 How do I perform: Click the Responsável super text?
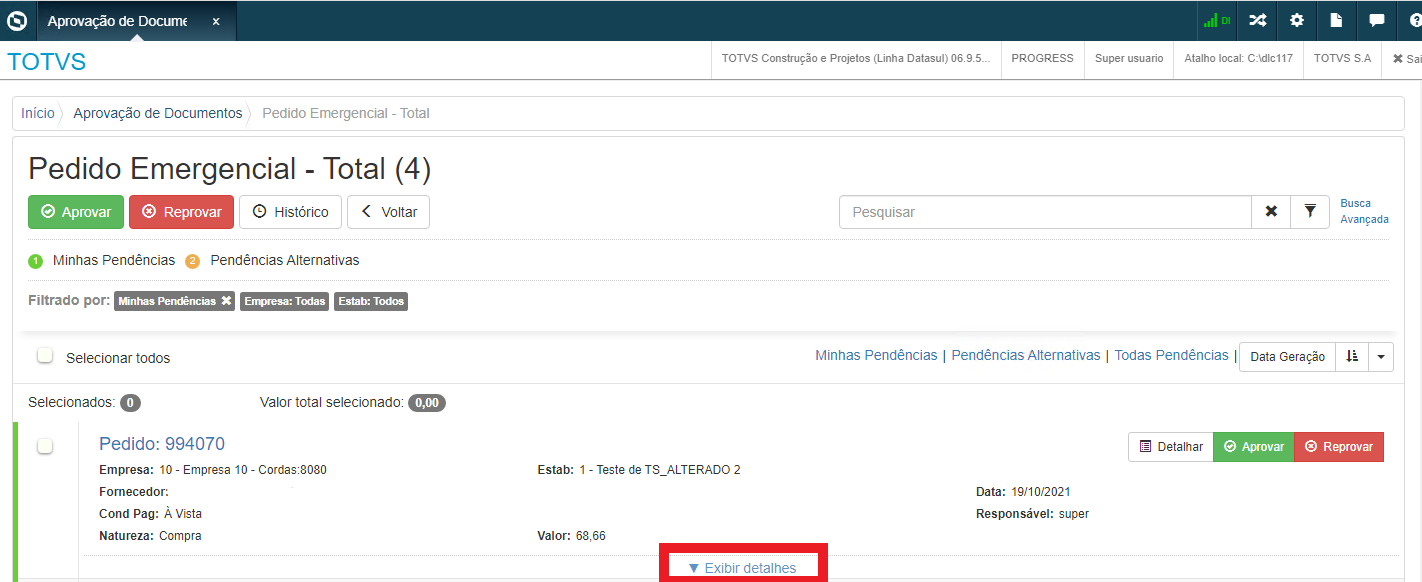[x=1074, y=514]
